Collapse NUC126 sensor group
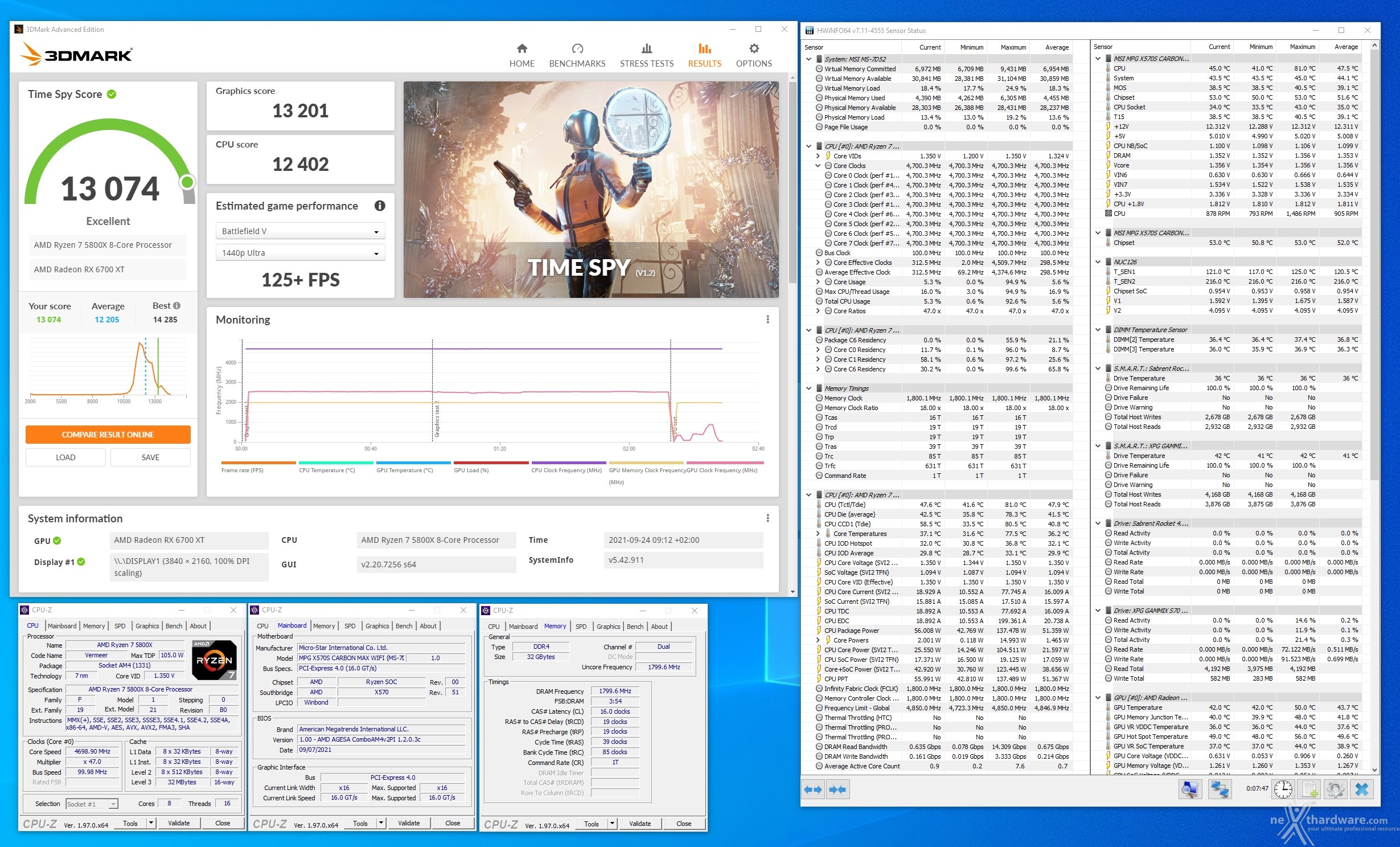Image resolution: width=1400 pixels, height=847 pixels. click(x=1098, y=262)
